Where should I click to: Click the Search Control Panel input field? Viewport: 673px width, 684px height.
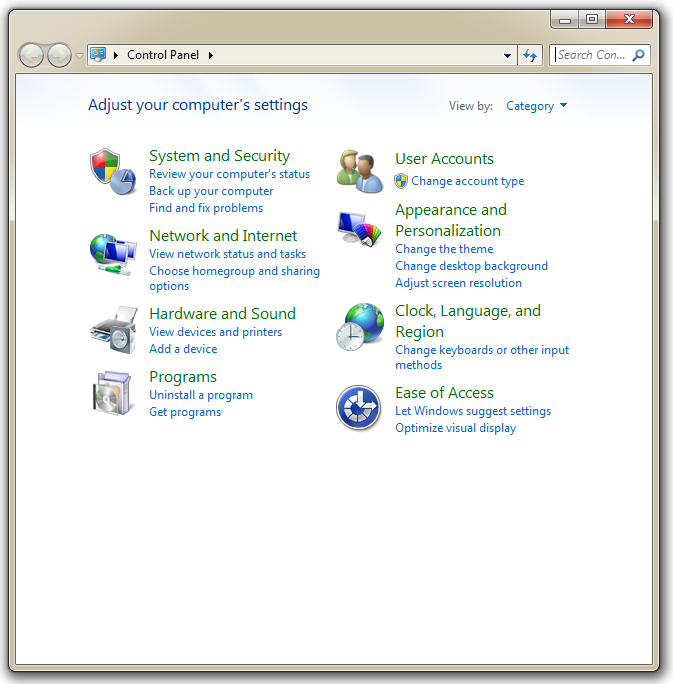(592, 55)
